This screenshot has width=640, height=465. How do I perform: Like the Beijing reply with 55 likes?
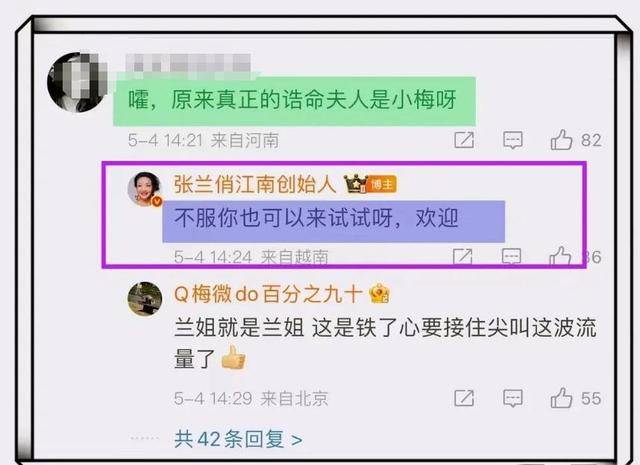[562, 398]
